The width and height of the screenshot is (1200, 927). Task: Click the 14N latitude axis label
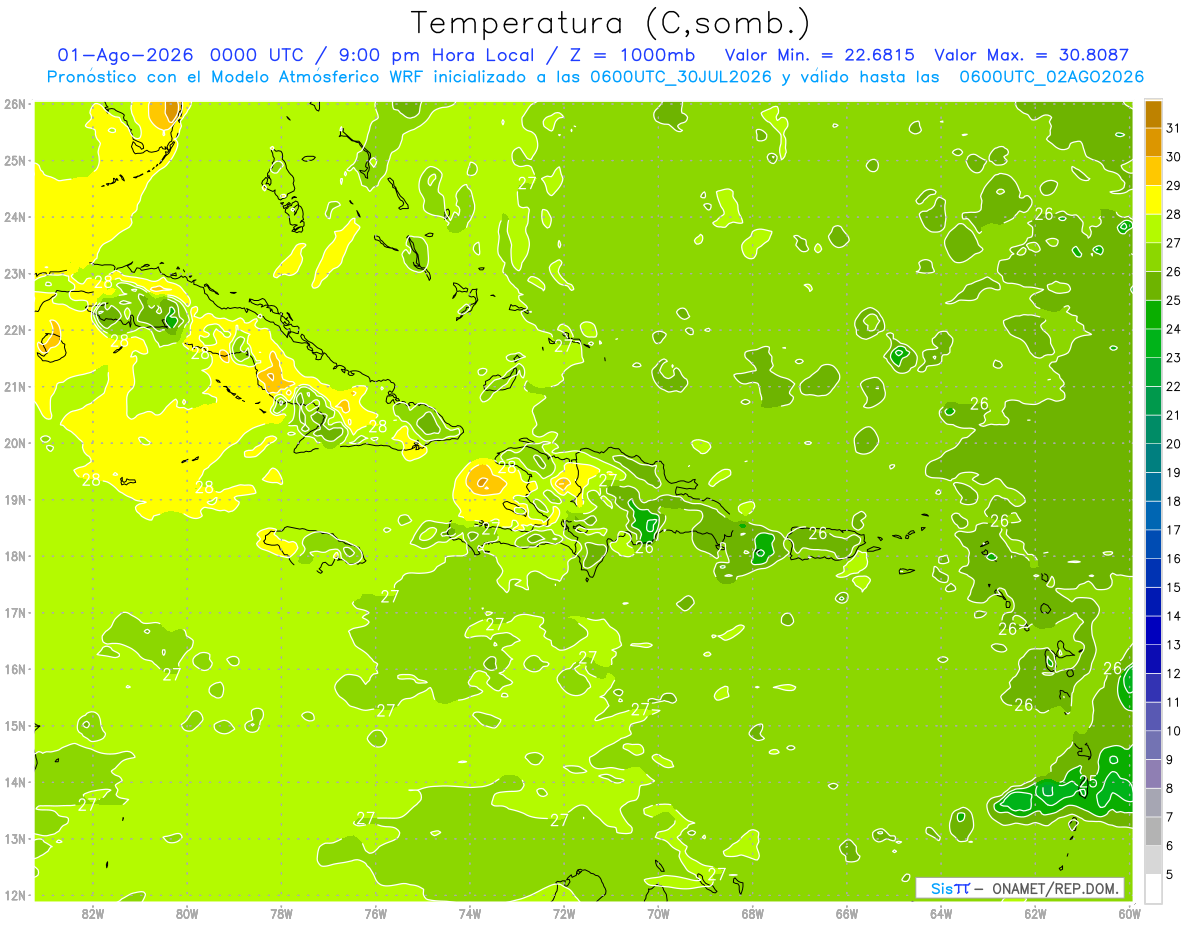15,782
